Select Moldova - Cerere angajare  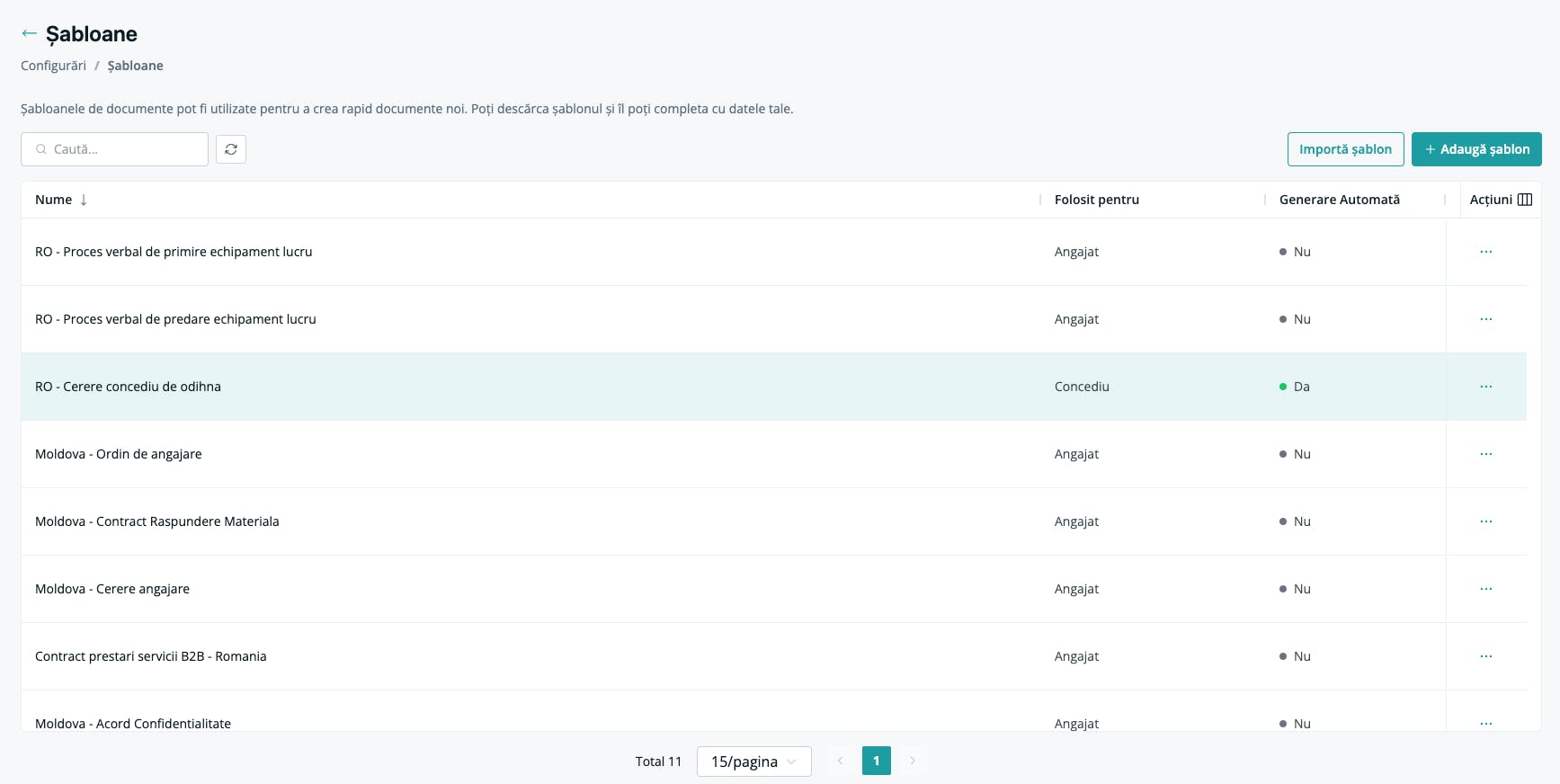click(112, 589)
